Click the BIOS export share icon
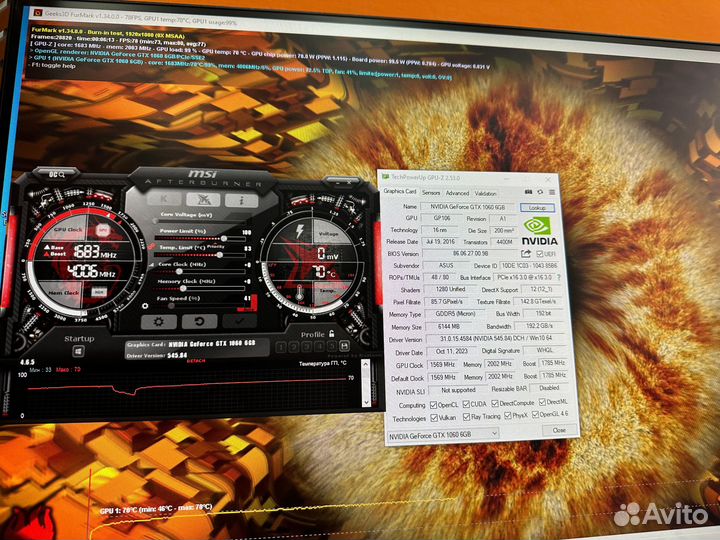Image resolution: width=720 pixels, height=540 pixels. 526,253
